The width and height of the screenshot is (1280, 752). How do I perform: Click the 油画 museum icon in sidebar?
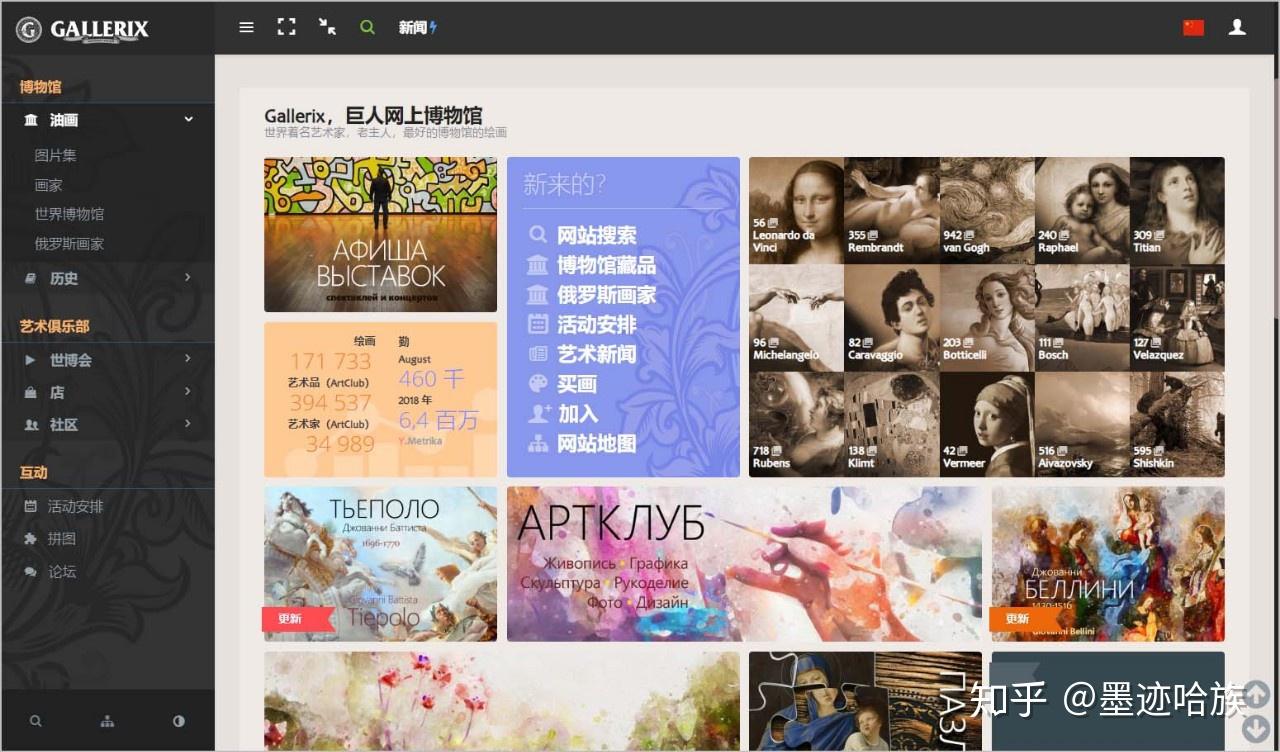pyautogui.click(x=30, y=120)
